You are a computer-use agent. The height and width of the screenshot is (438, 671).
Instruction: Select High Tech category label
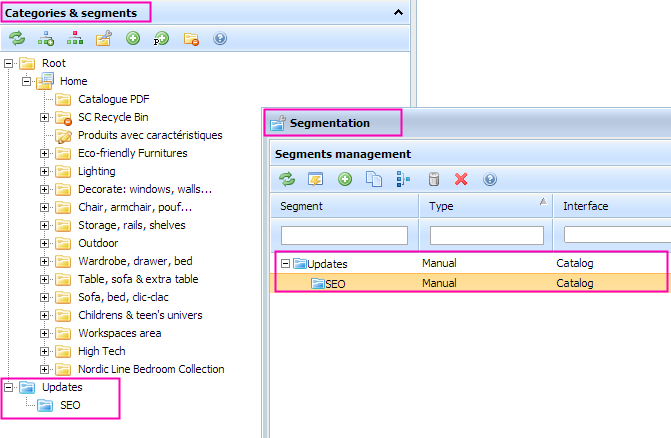tap(102, 351)
